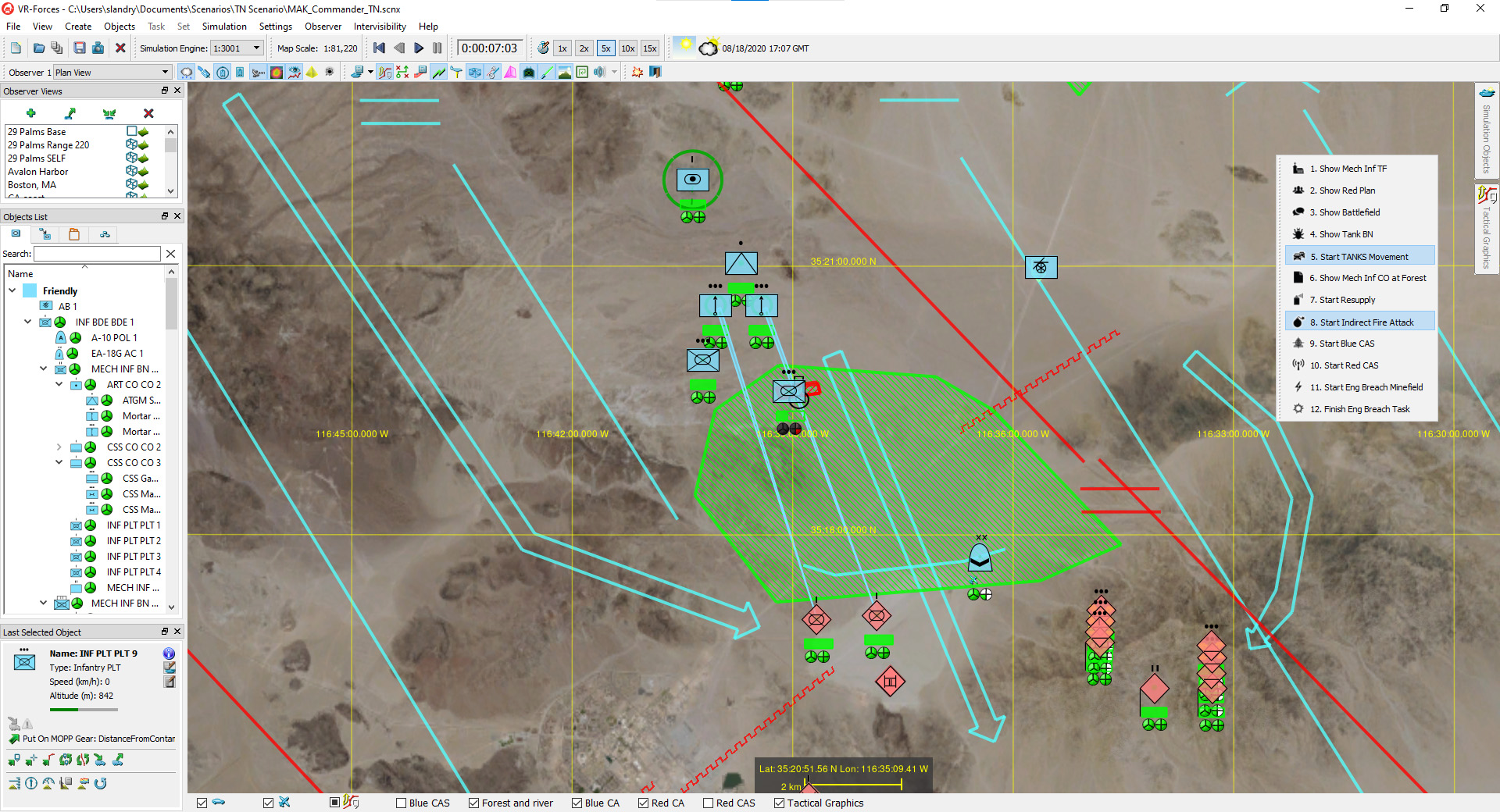Toggle the Blue CAS checkbox

402,803
